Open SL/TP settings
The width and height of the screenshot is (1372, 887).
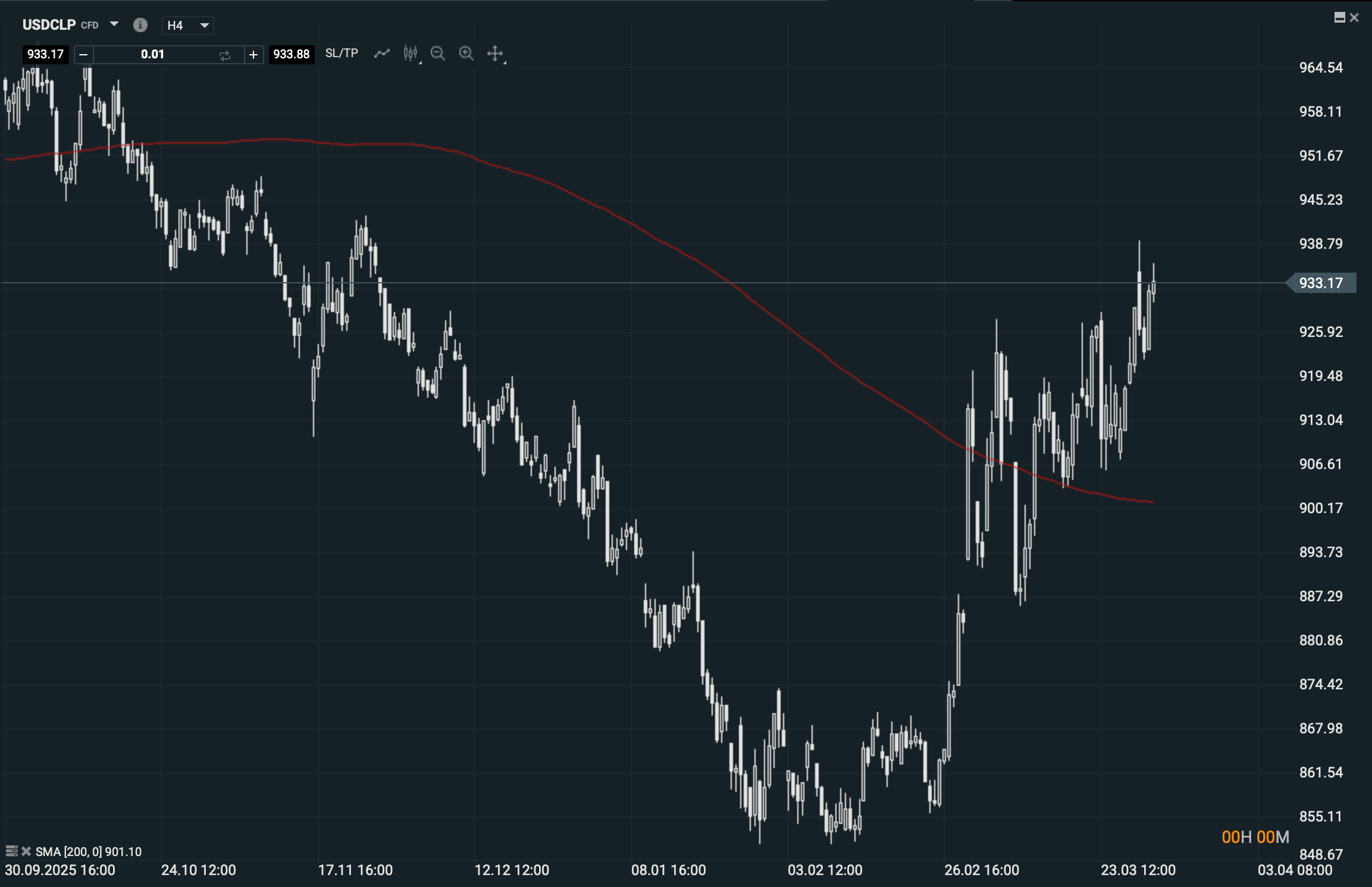coord(342,54)
